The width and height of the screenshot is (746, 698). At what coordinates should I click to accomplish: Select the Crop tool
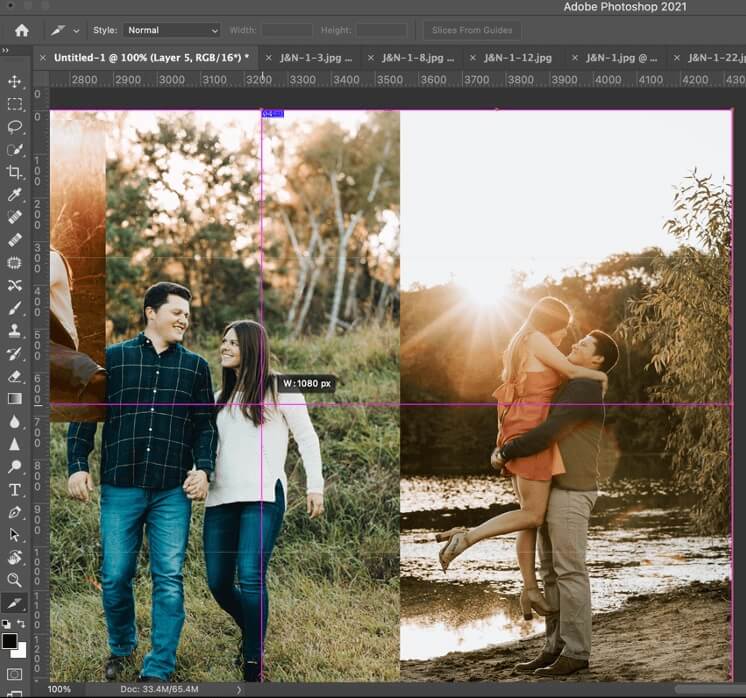point(15,172)
